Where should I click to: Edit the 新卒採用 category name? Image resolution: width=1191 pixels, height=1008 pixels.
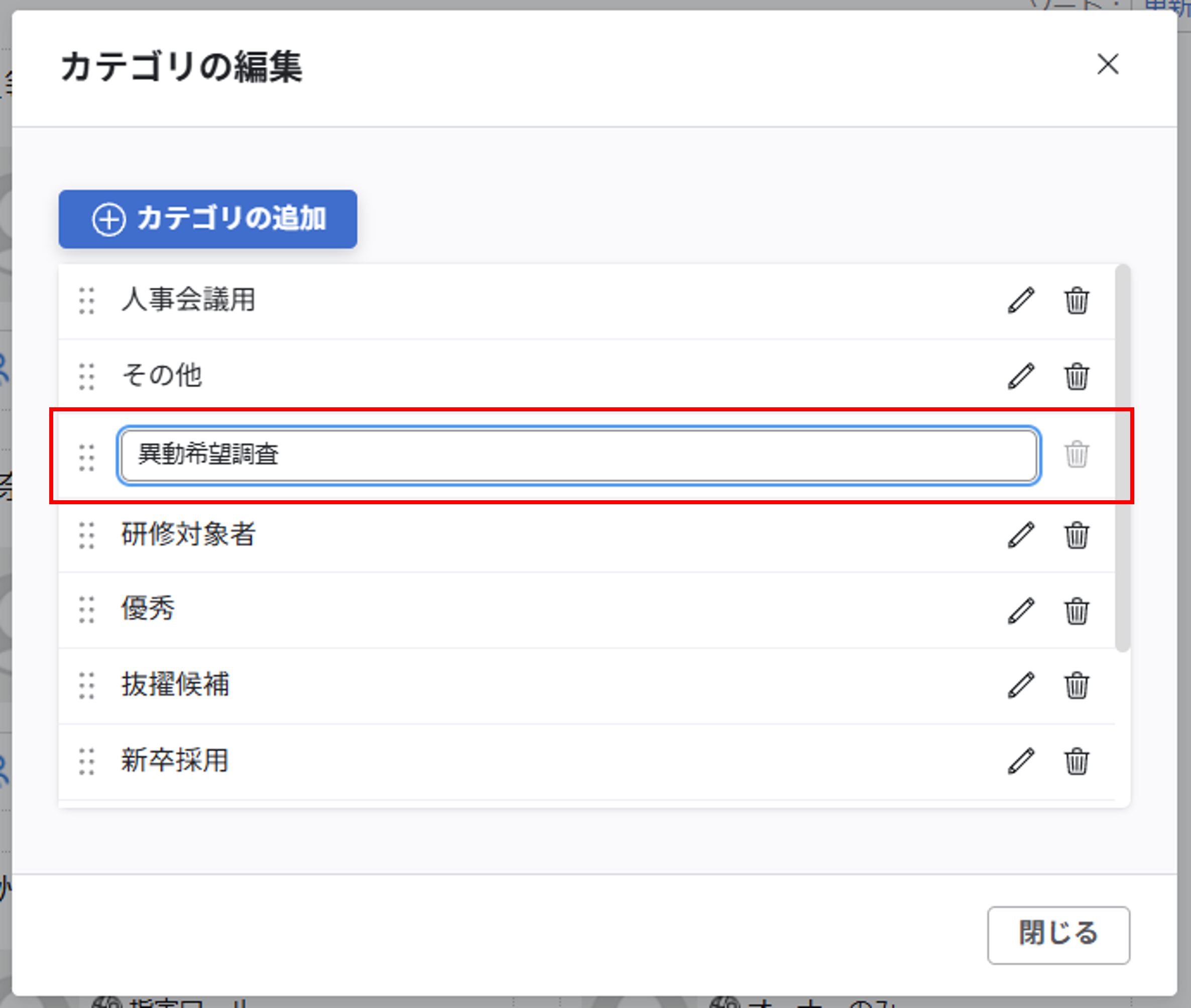tap(1021, 760)
